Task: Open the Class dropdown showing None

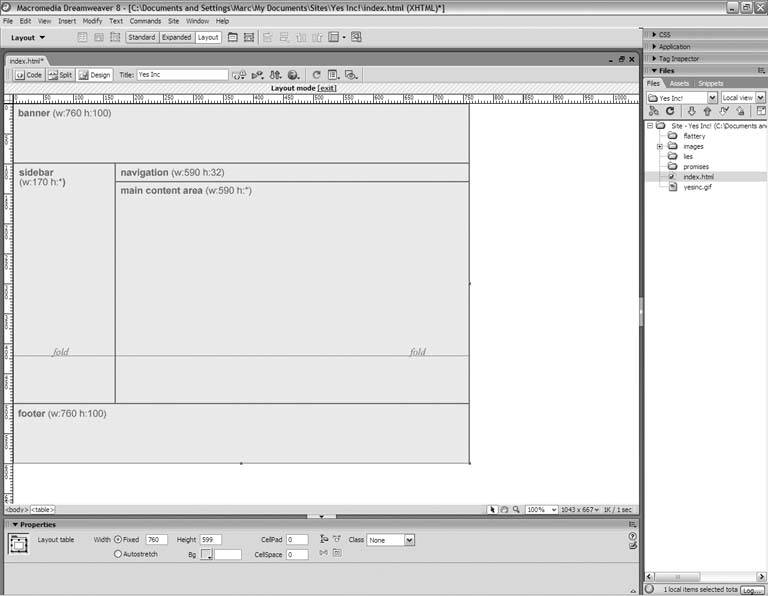Action: pos(391,540)
